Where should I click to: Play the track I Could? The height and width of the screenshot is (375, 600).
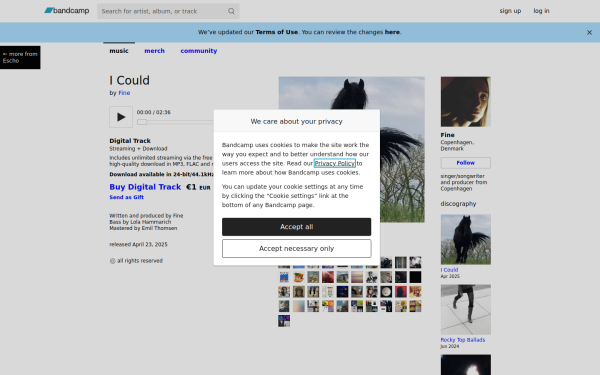tap(121, 117)
